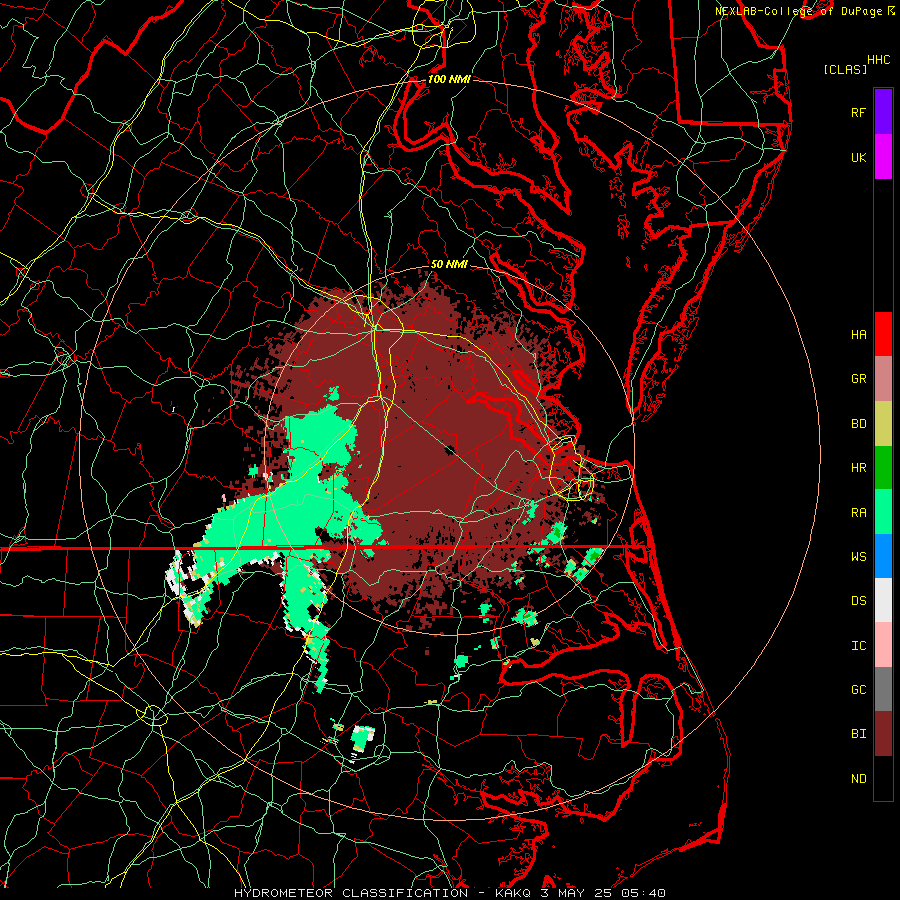900x900 pixels.
Task: Click the UK magenta legend swatch
Action: point(883,157)
